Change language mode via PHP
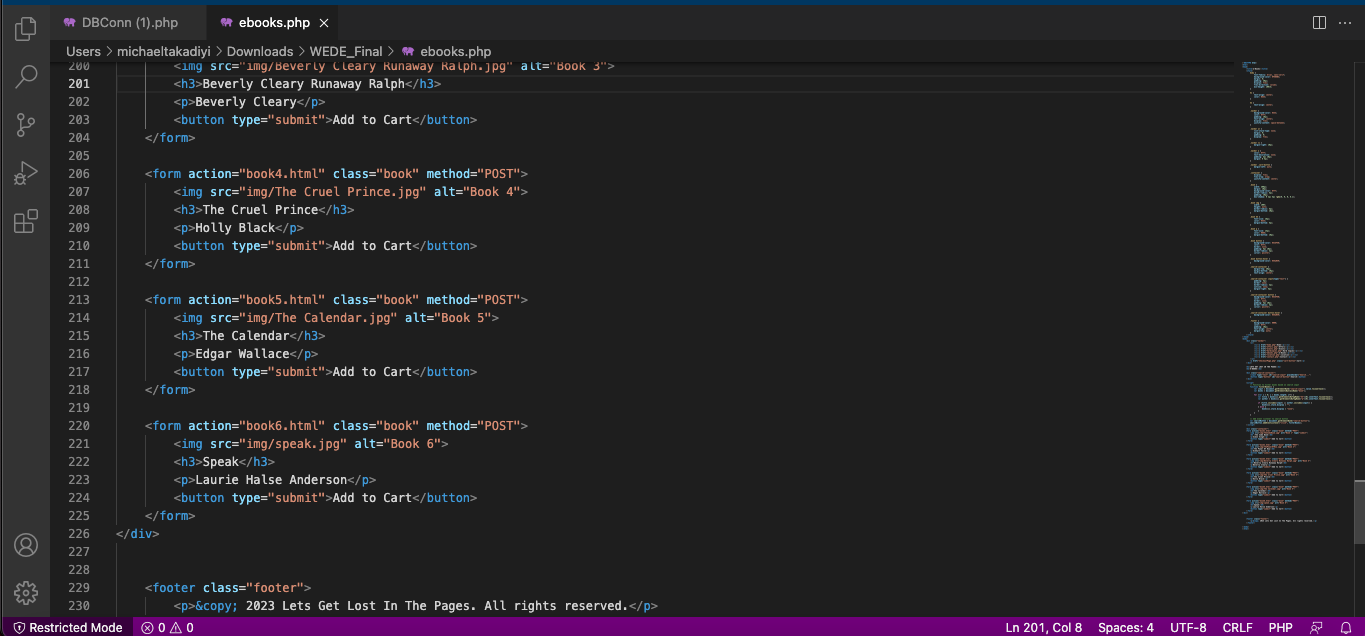The width and height of the screenshot is (1365, 636). 1280,628
